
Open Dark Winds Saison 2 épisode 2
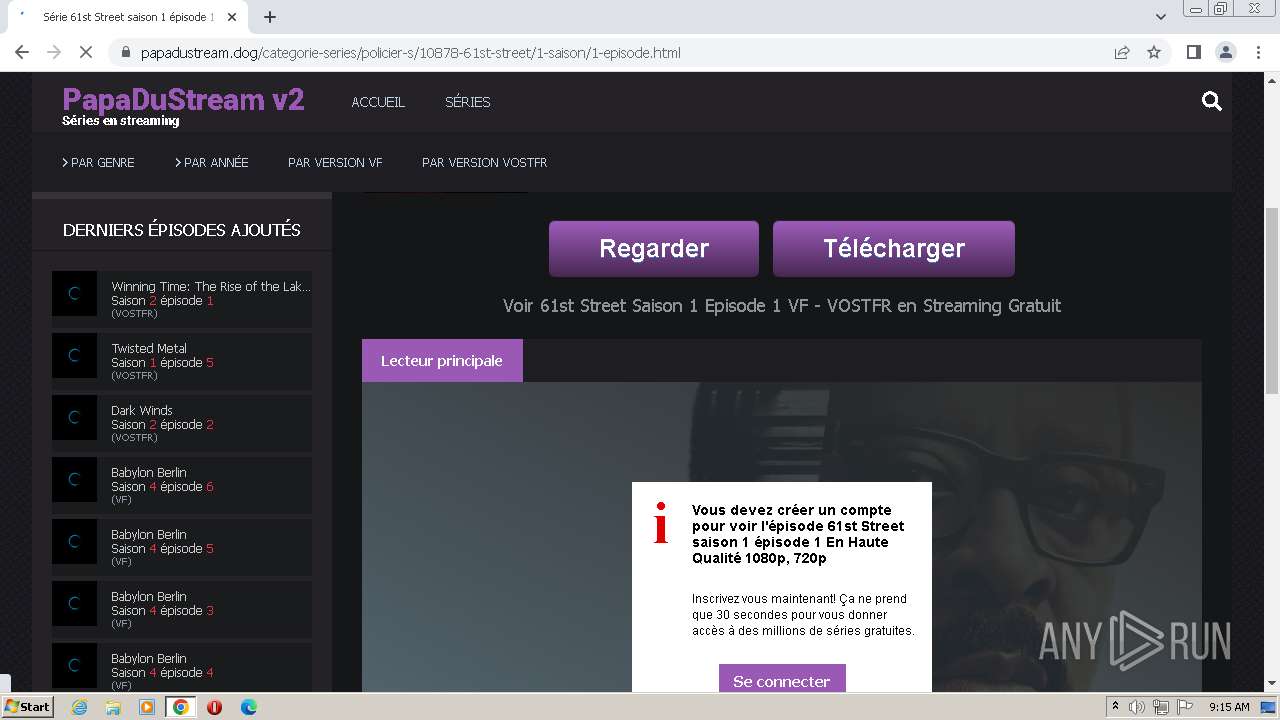[x=182, y=423]
